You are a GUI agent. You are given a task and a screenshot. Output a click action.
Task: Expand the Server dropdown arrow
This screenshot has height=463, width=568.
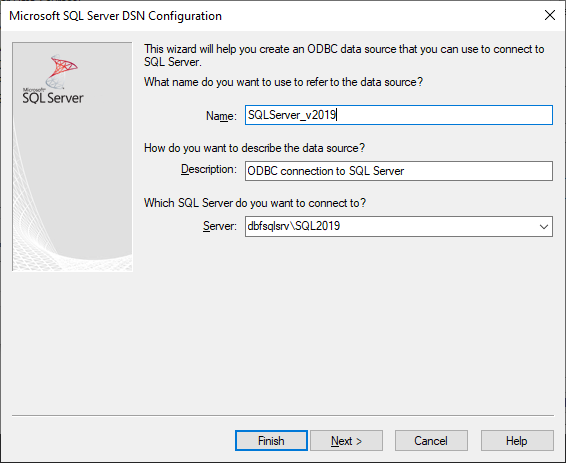tap(543, 227)
